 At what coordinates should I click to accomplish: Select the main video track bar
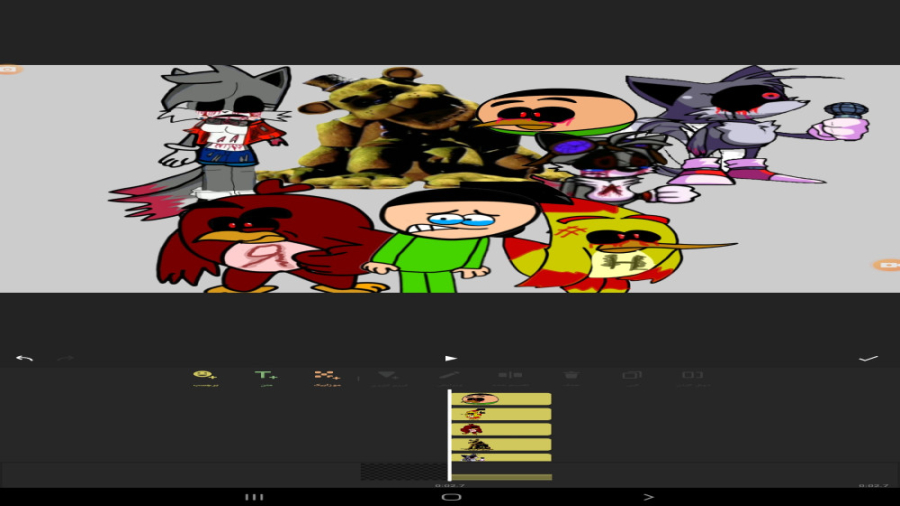pos(501,477)
